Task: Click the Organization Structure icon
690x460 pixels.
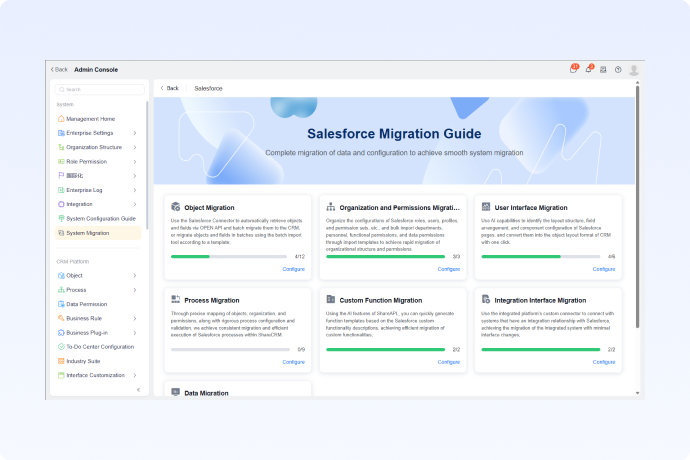Action: click(x=61, y=147)
